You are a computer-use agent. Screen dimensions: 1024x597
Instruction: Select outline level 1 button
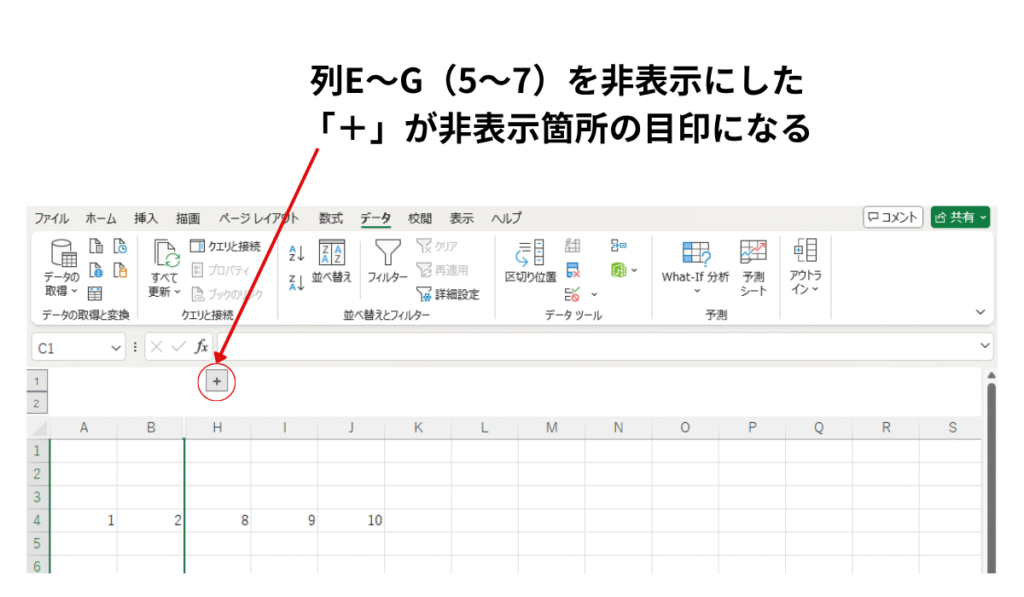(37, 381)
